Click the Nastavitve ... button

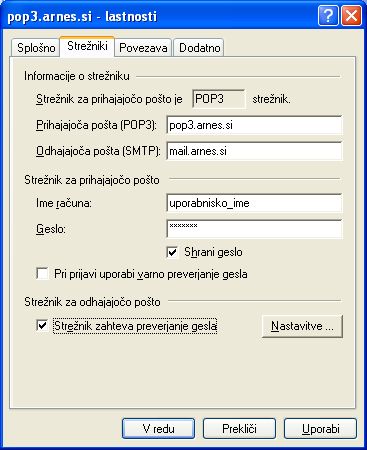[302, 326]
